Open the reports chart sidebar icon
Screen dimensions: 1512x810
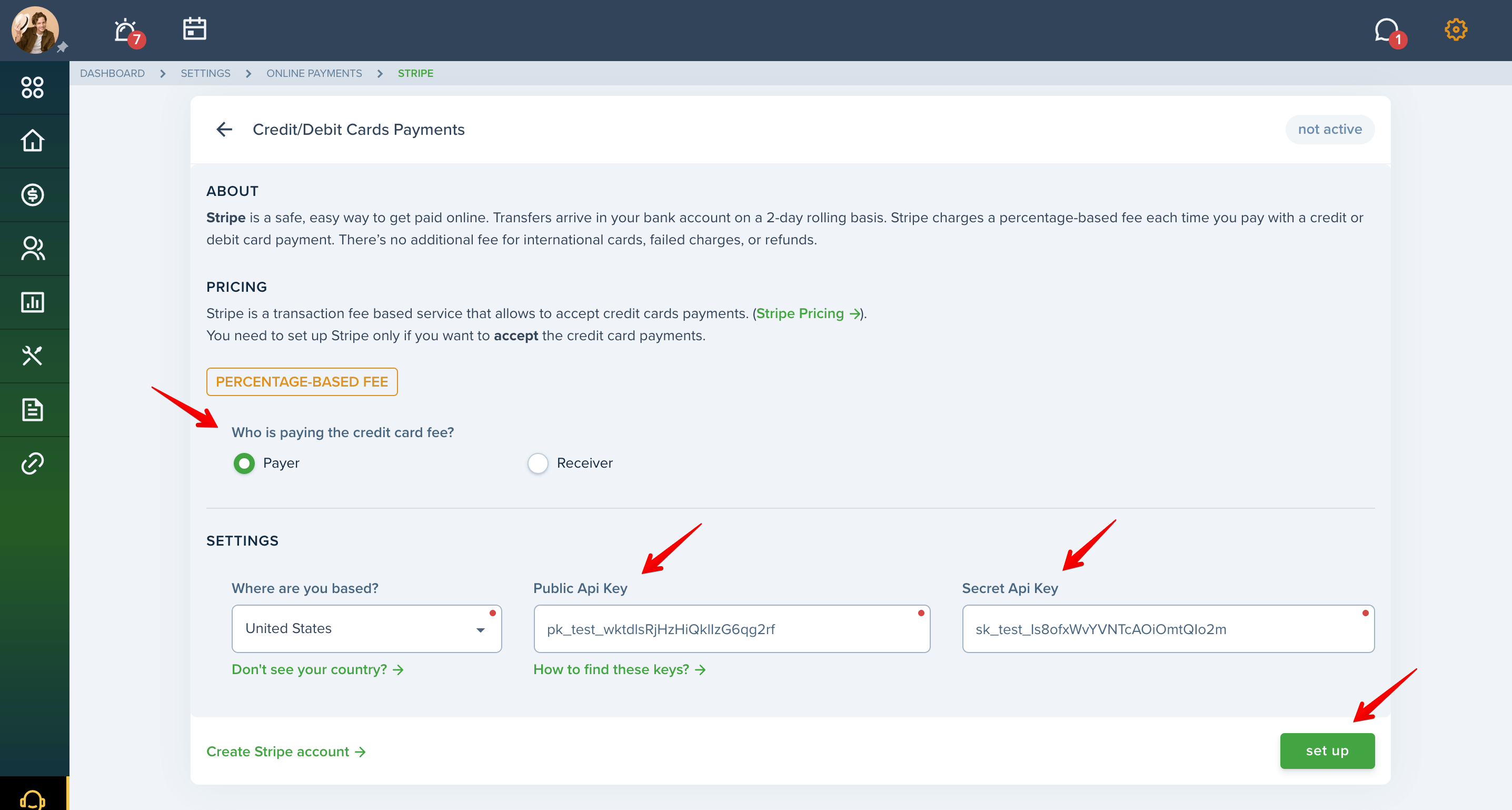pyautogui.click(x=32, y=302)
